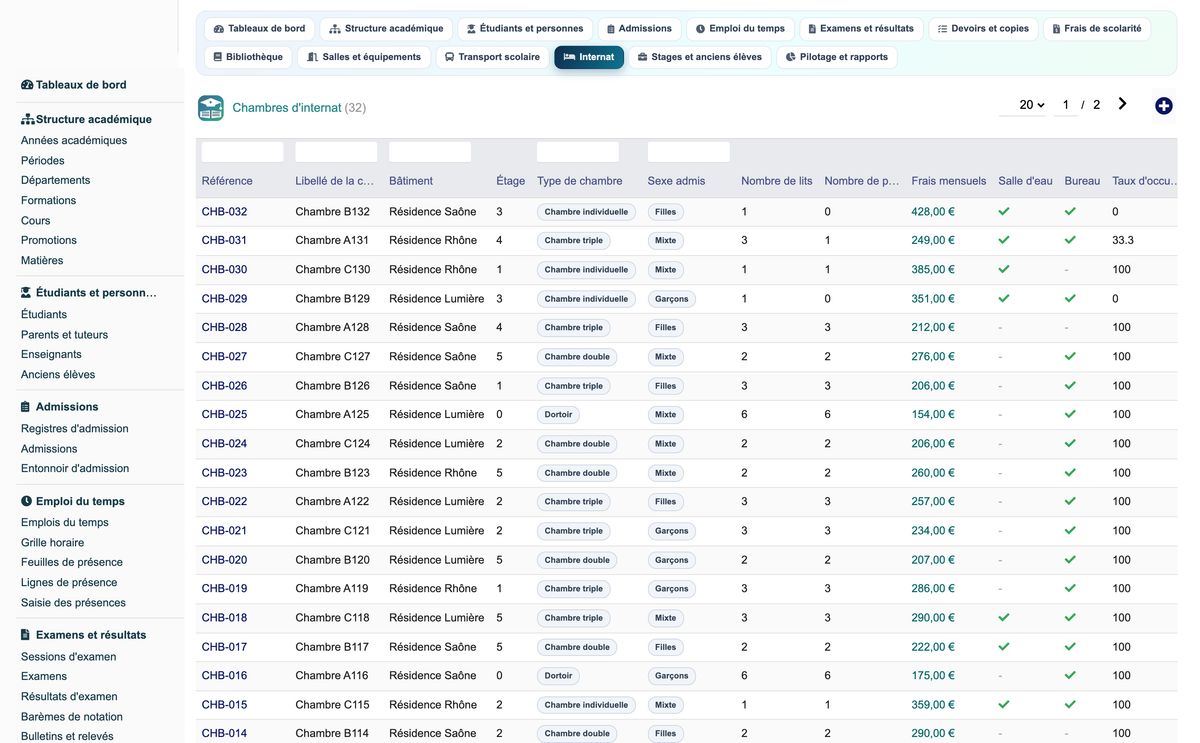The height and width of the screenshot is (743, 1200).
Task: Click the Bâtiment filter input field
Action: [x=430, y=152]
